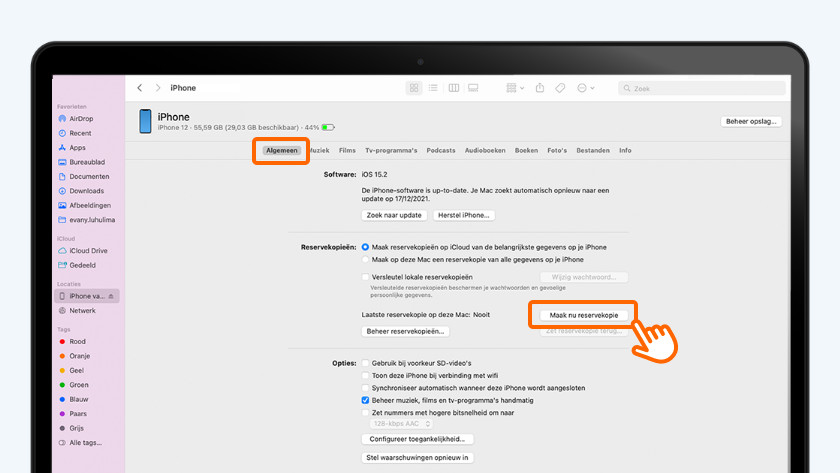This screenshot has height=473, width=840.
Task: Select backup on this Mac radio option
Action: pos(365,259)
